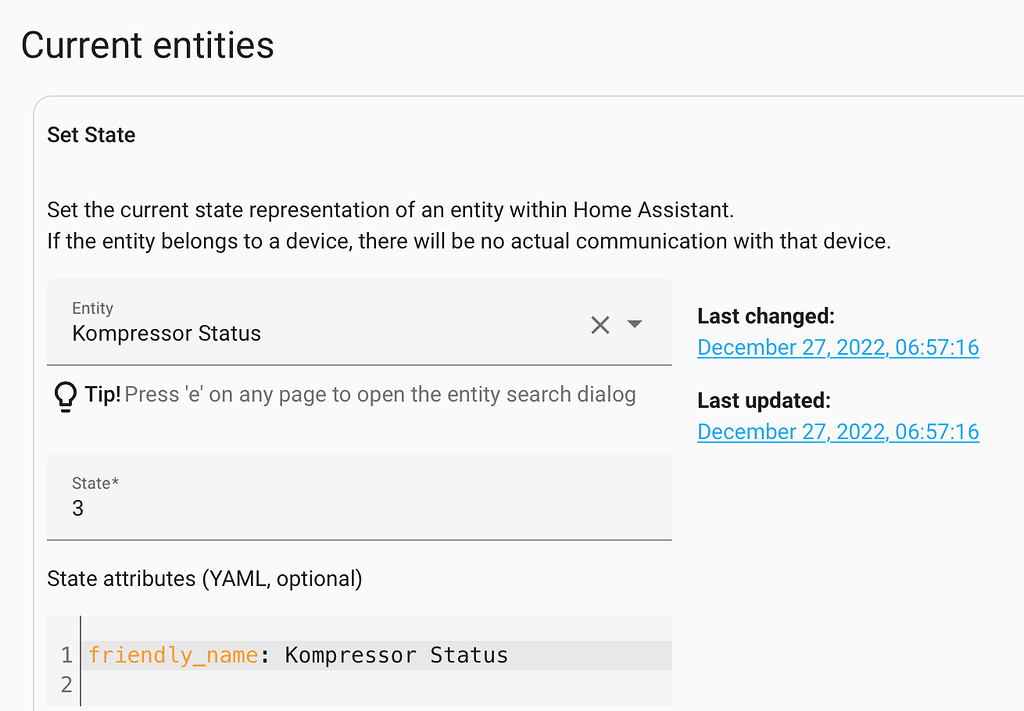Click the Last updated label

click(764, 400)
